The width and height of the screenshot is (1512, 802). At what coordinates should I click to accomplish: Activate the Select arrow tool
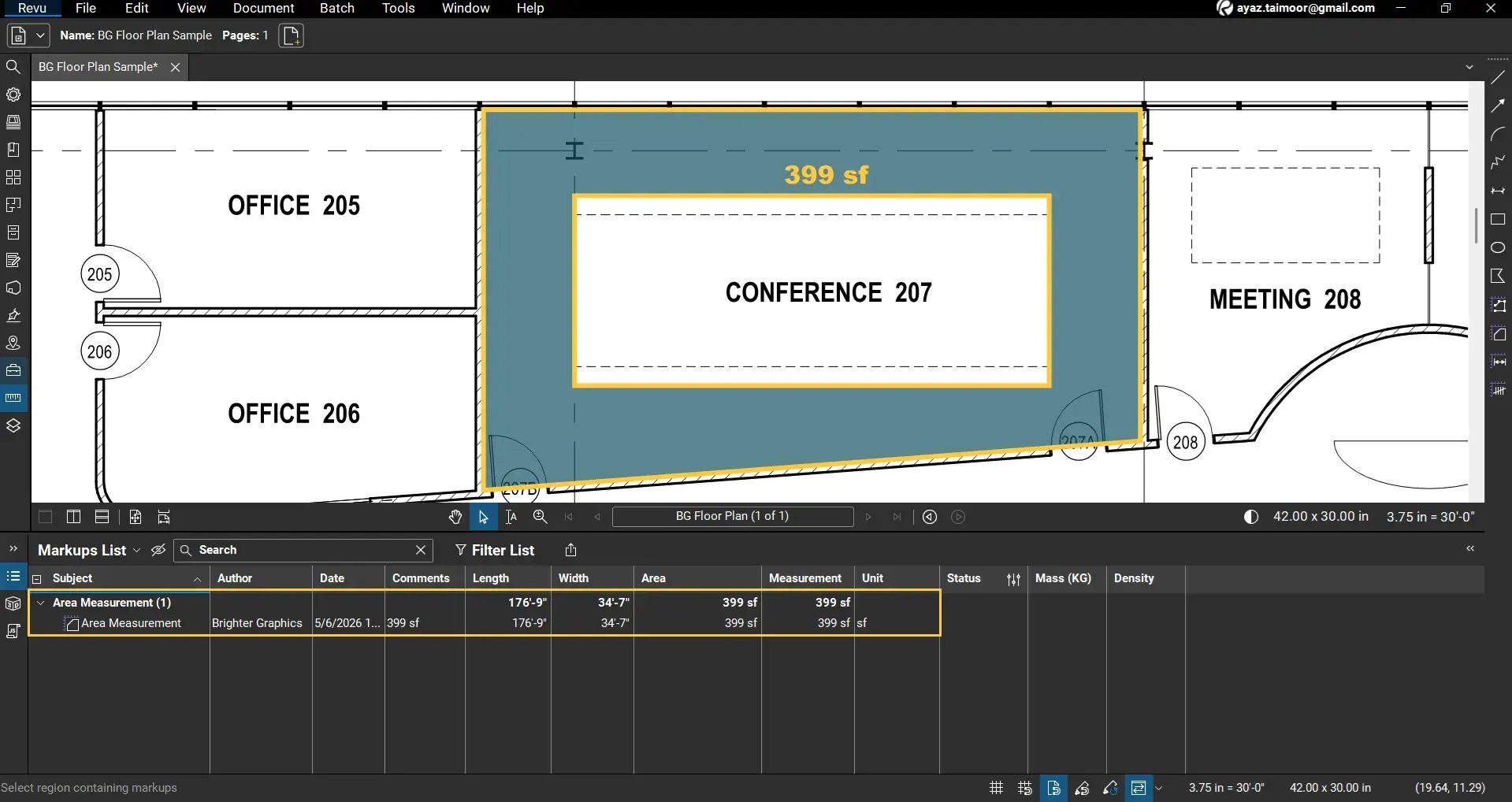pyautogui.click(x=483, y=517)
